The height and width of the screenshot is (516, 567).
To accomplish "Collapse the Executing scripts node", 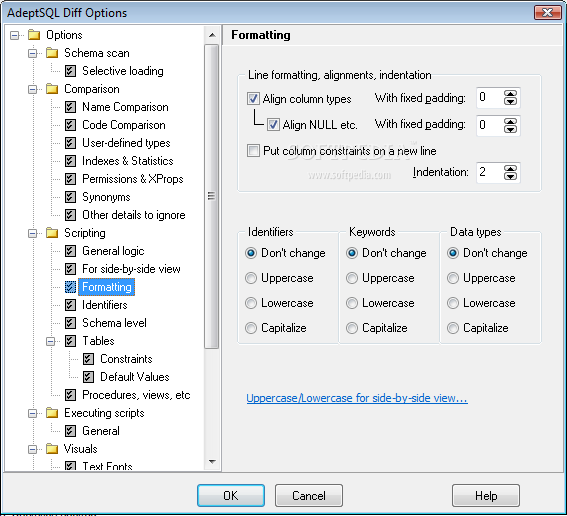I will [33, 413].
